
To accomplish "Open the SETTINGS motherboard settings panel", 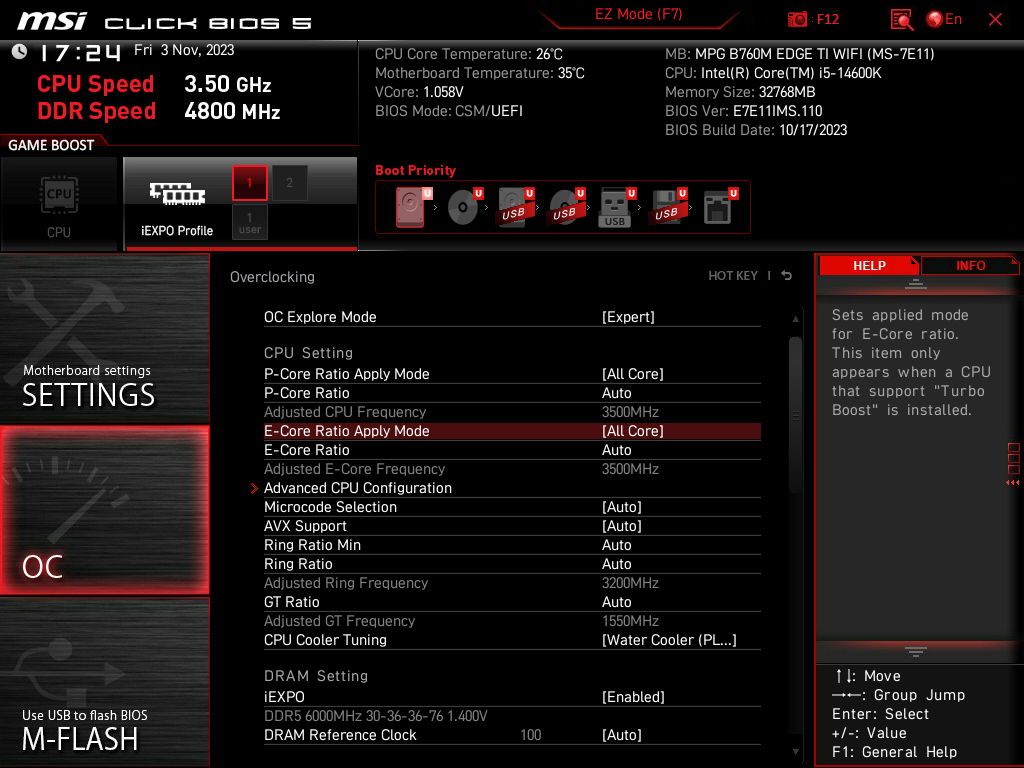I will click(x=104, y=338).
